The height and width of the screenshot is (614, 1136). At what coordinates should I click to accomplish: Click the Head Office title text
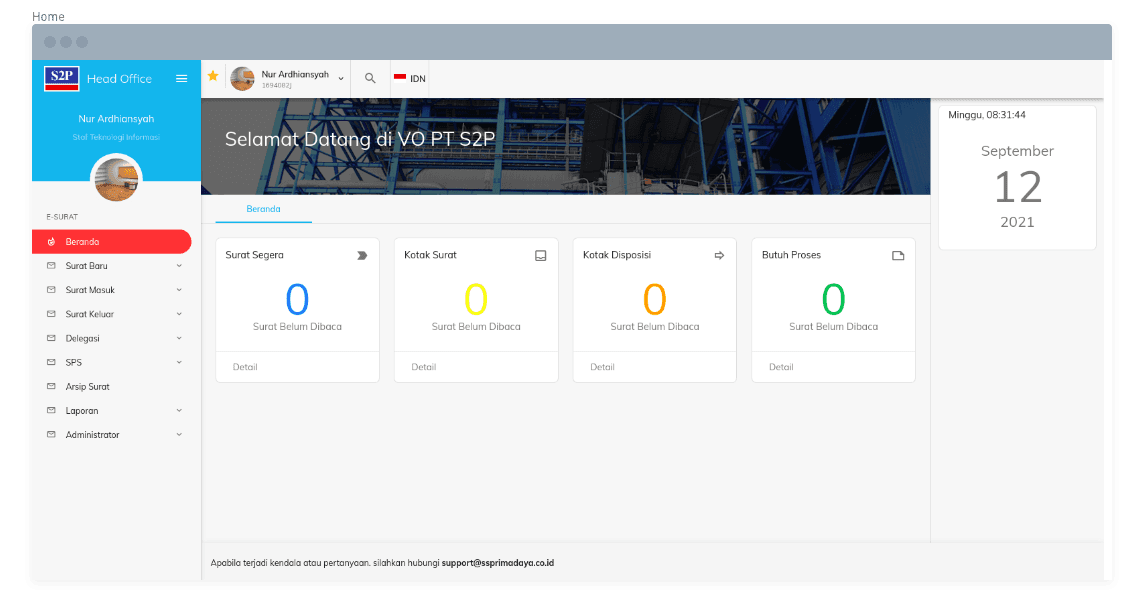pos(120,78)
